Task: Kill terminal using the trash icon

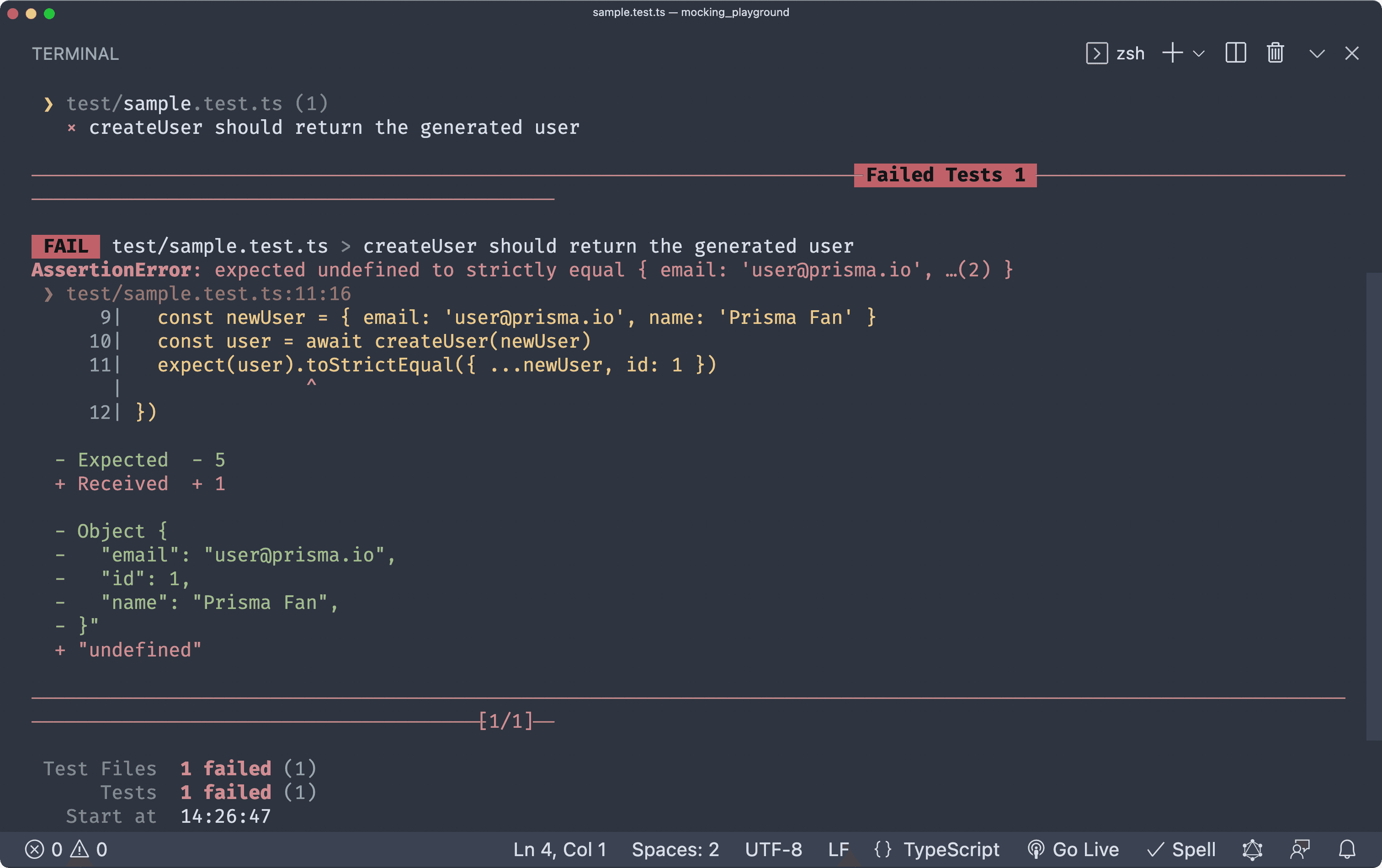Action: click(x=1275, y=53)
